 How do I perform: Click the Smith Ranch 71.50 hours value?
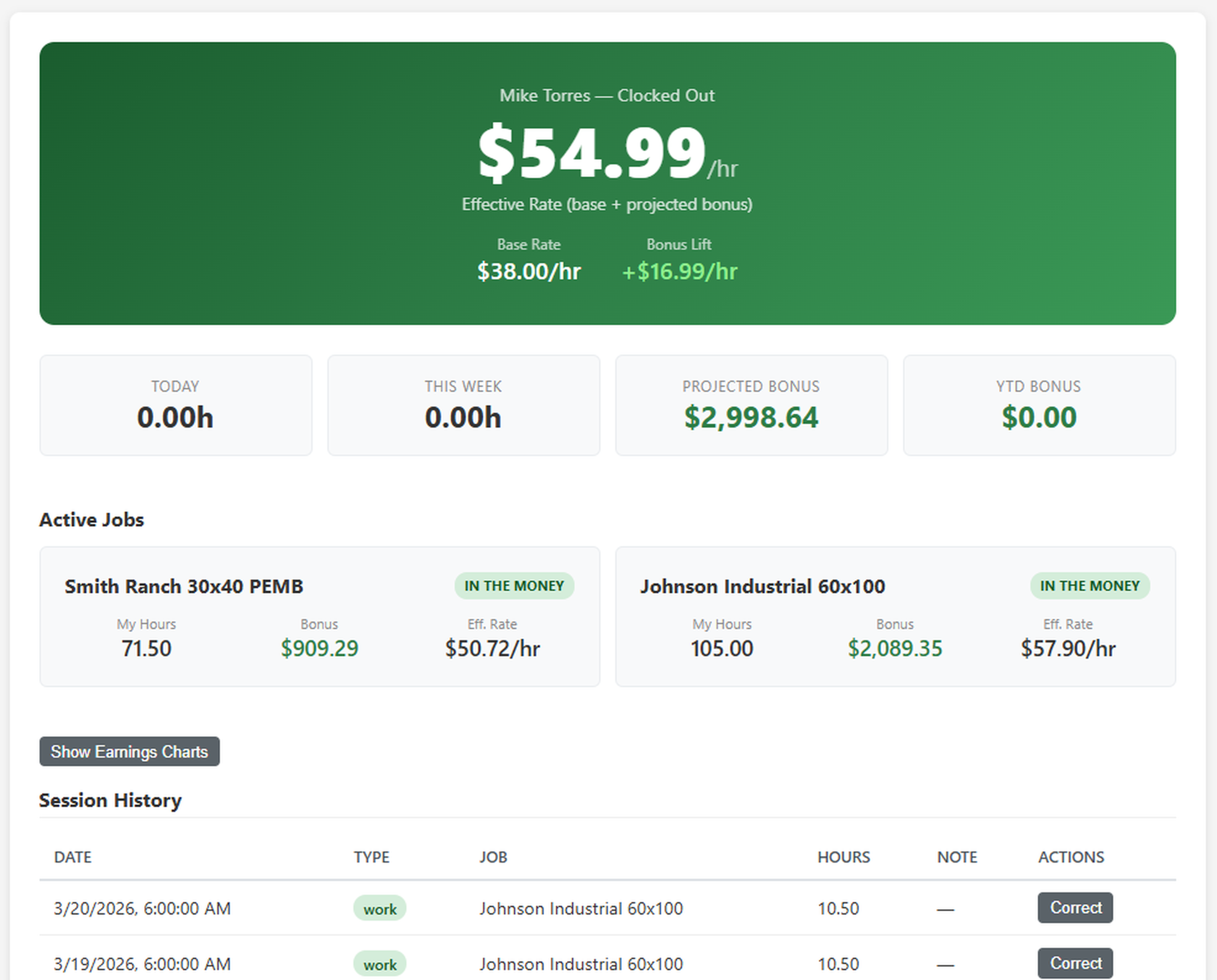[x=146, y=648]
